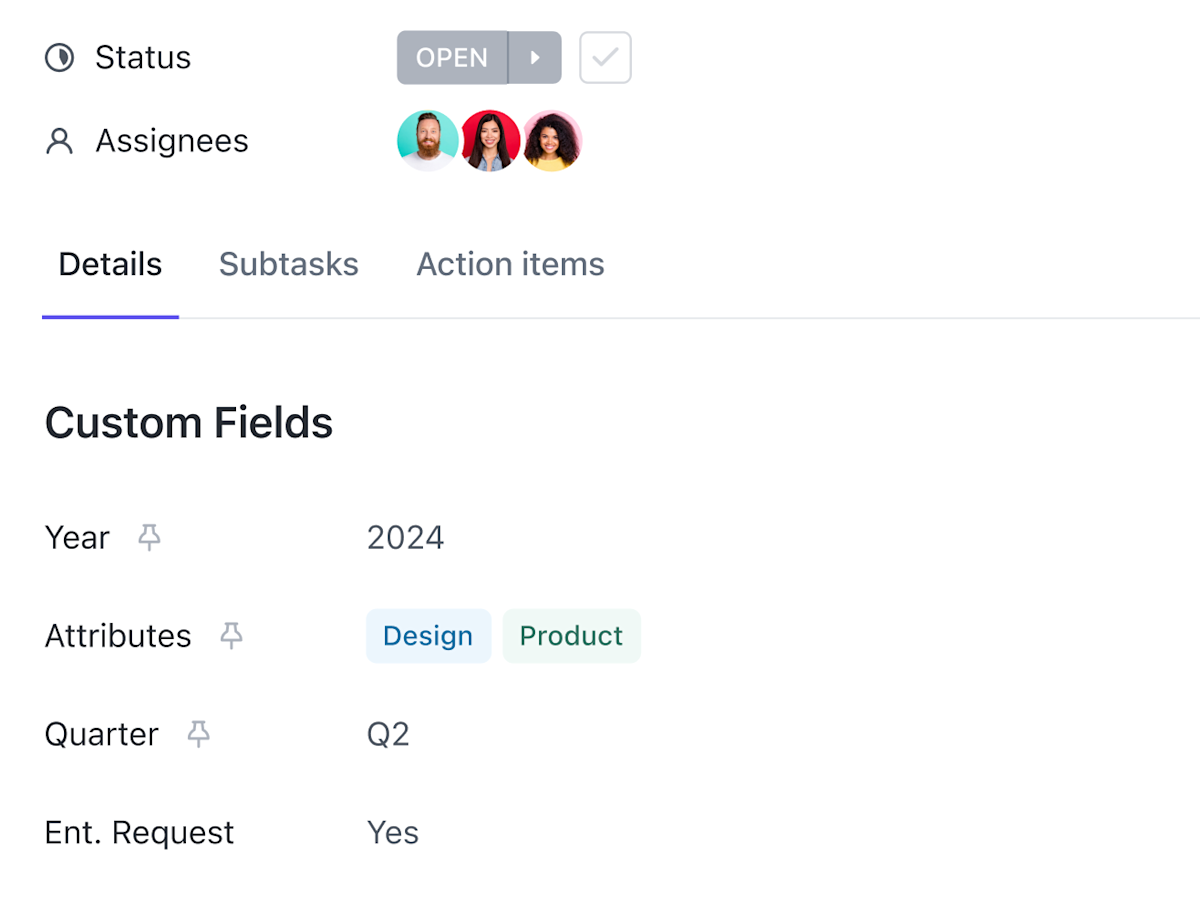
Task: Click the Assignees person icon
Action: (60, 141)
